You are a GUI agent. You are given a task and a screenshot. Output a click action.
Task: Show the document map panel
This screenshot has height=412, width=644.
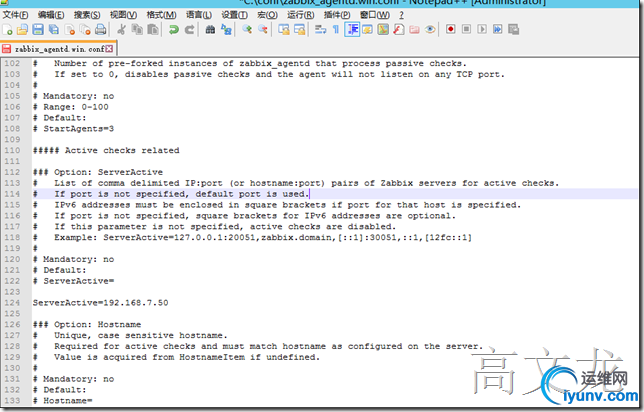pos(383,30)
